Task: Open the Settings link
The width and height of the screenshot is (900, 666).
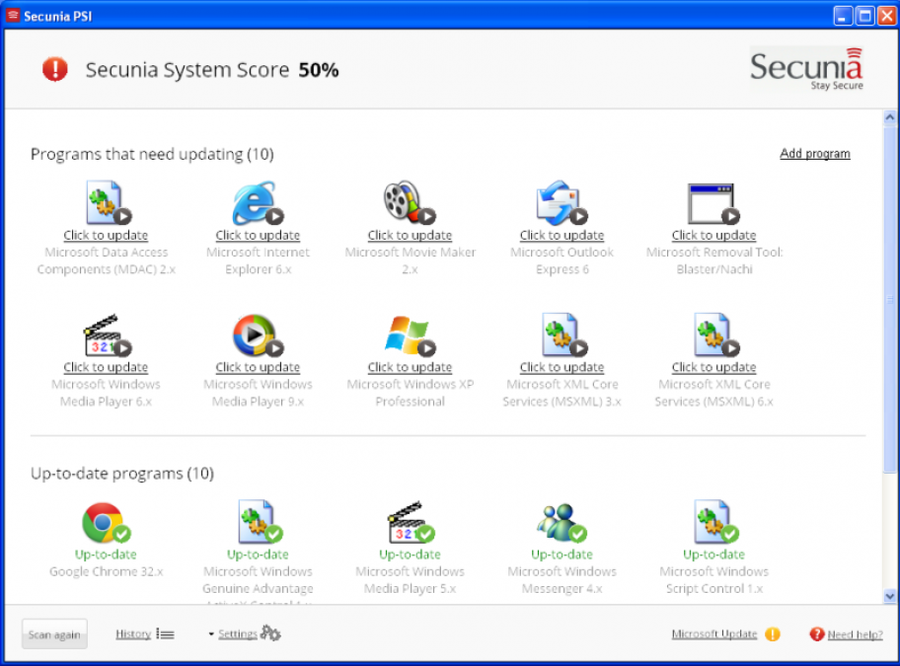Action: coord(238,634)
